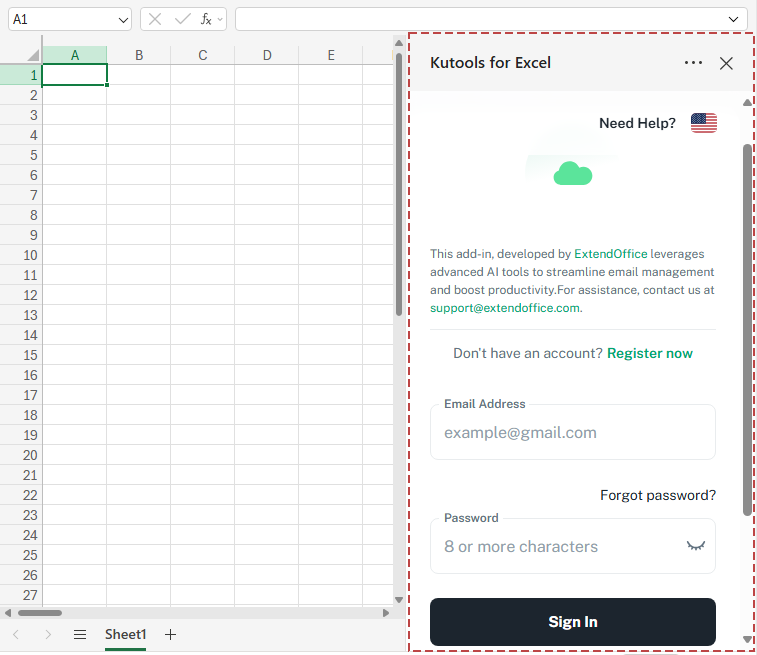
Task: Select cell A1 in the worksheet
Action: pyautogui.click(x=75, y=75)
